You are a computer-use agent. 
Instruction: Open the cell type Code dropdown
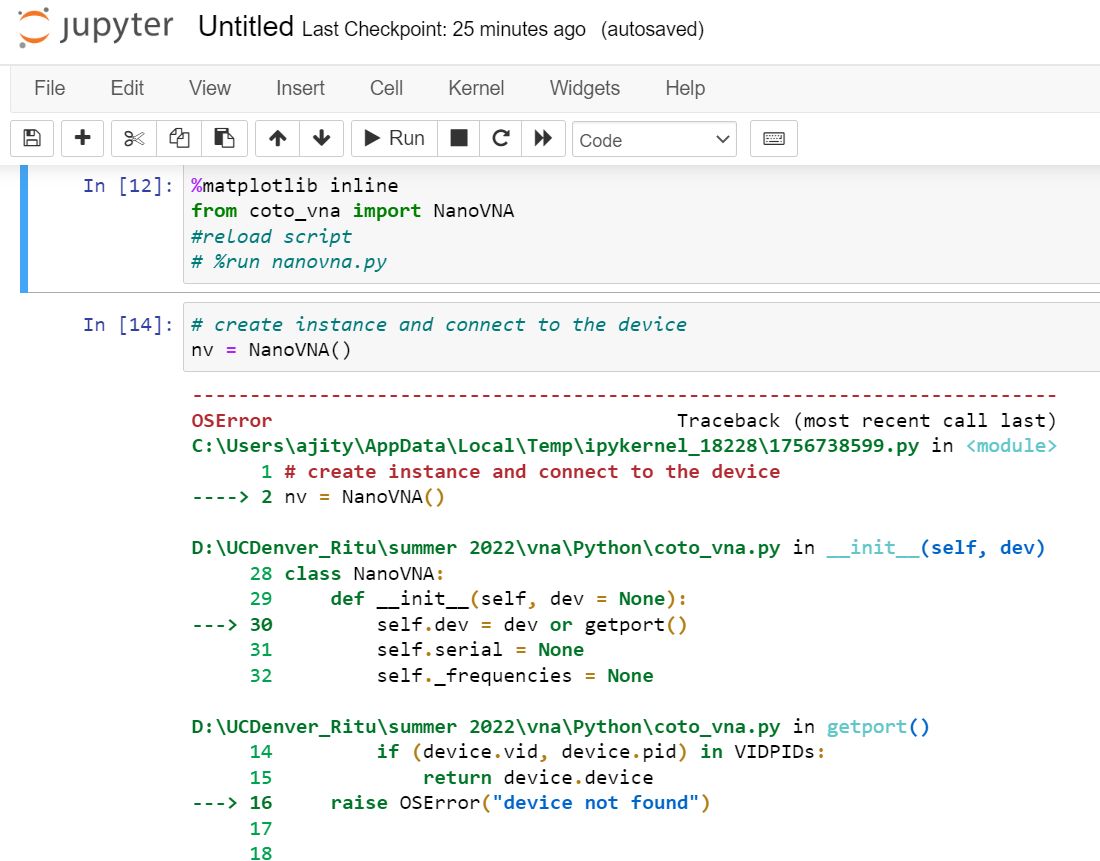pos(654,140)
